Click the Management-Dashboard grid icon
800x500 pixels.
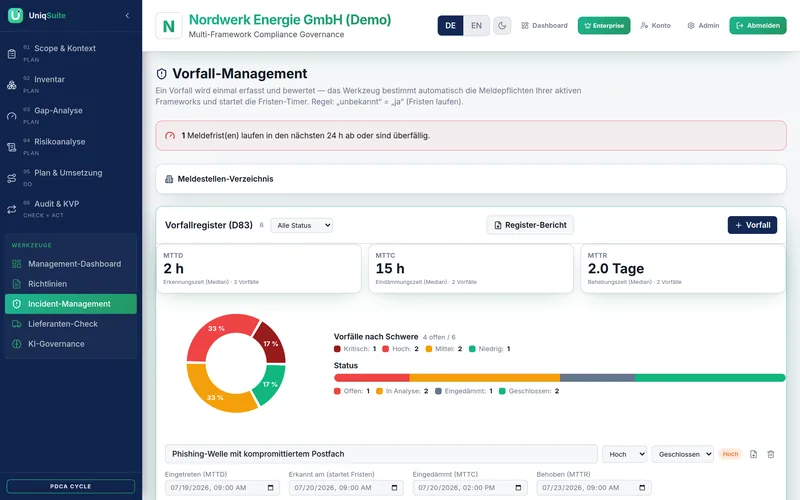[17, 264]
